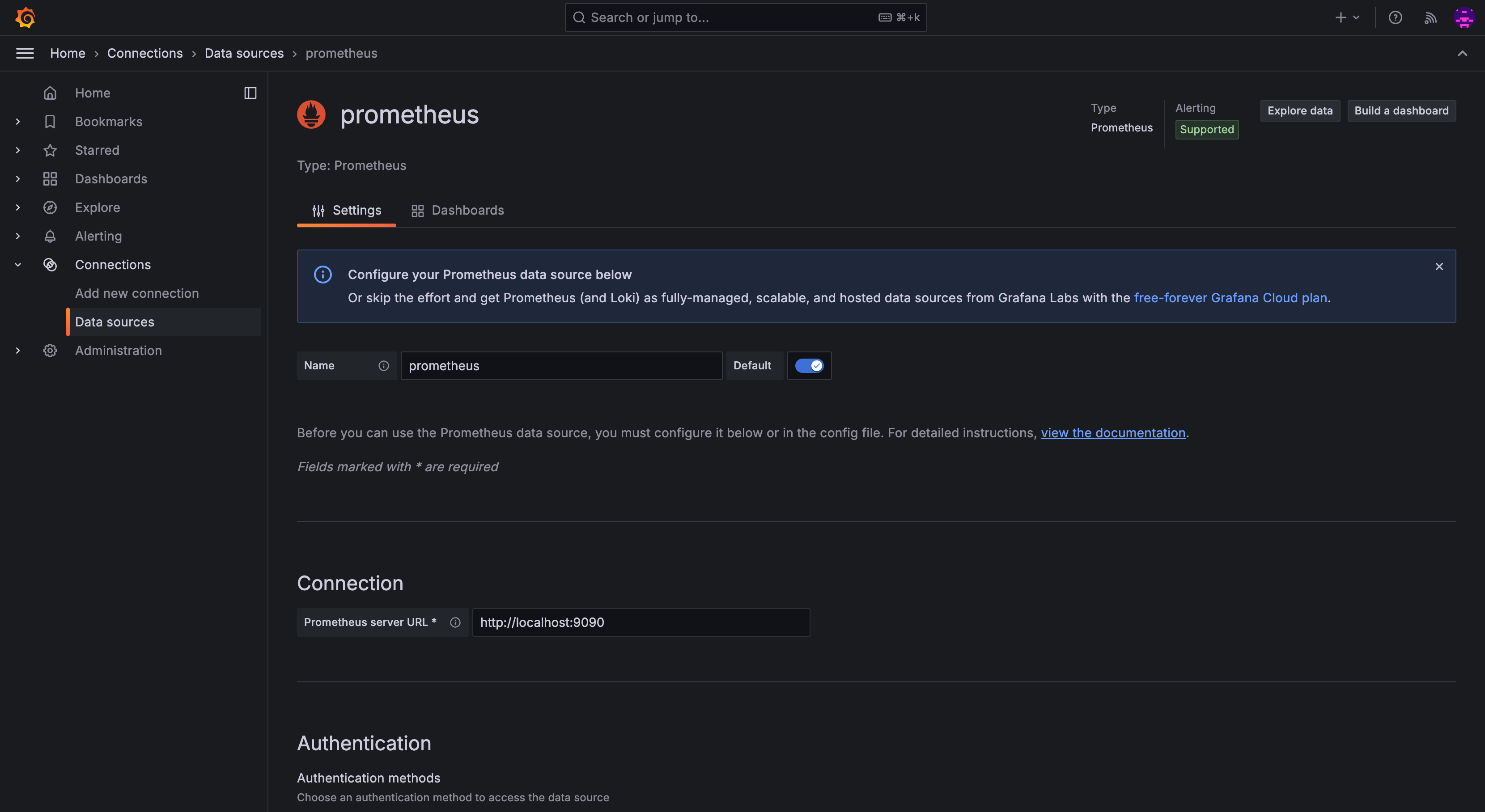Open the news feed RSS icon
The height and width of the screenshot is (812, 1485).
[1430, 17]
